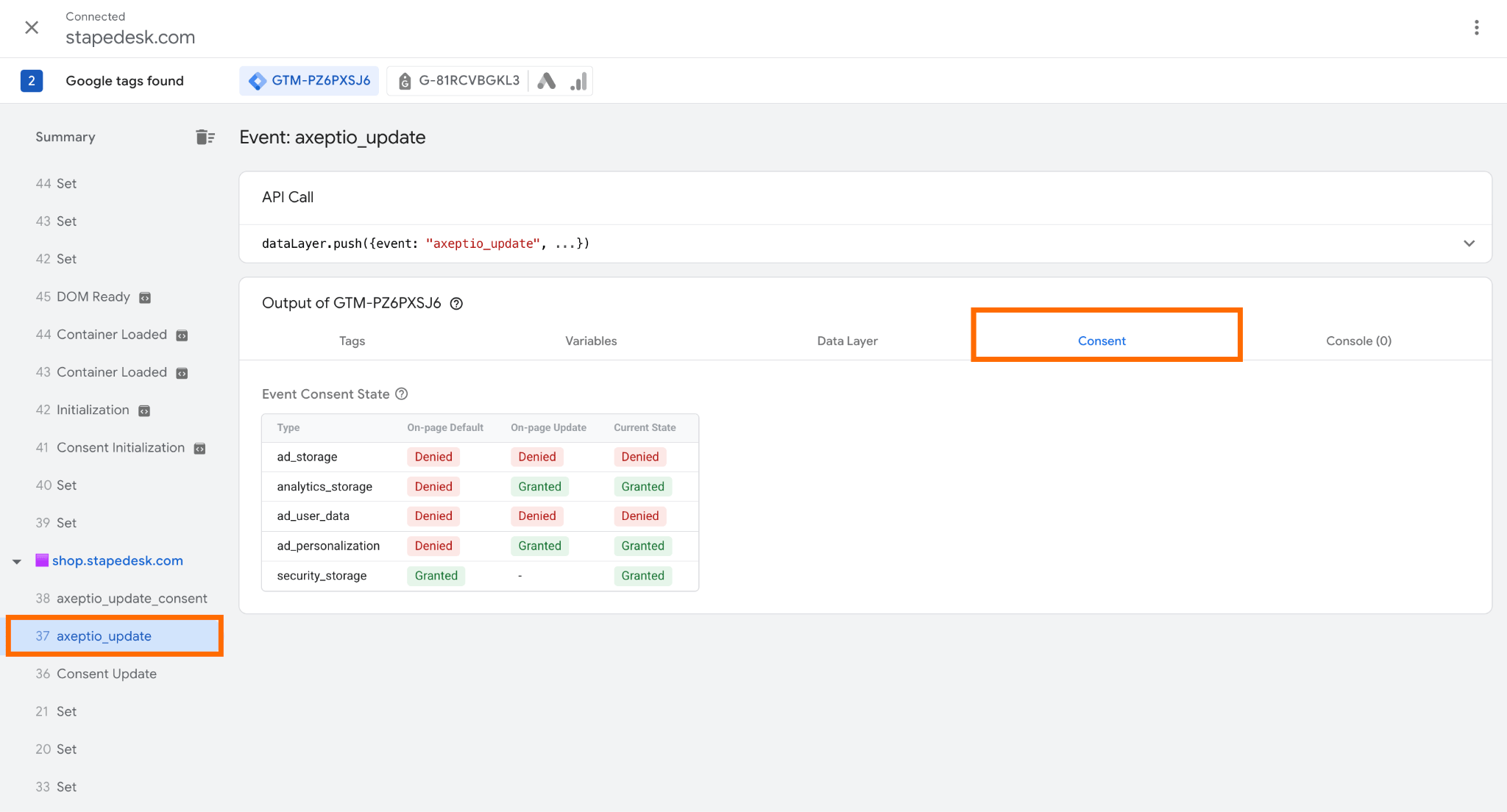Screen dimensions: 1507x812
Task: Click the code icon beside 42 Initialization
Action: point(144,411)
